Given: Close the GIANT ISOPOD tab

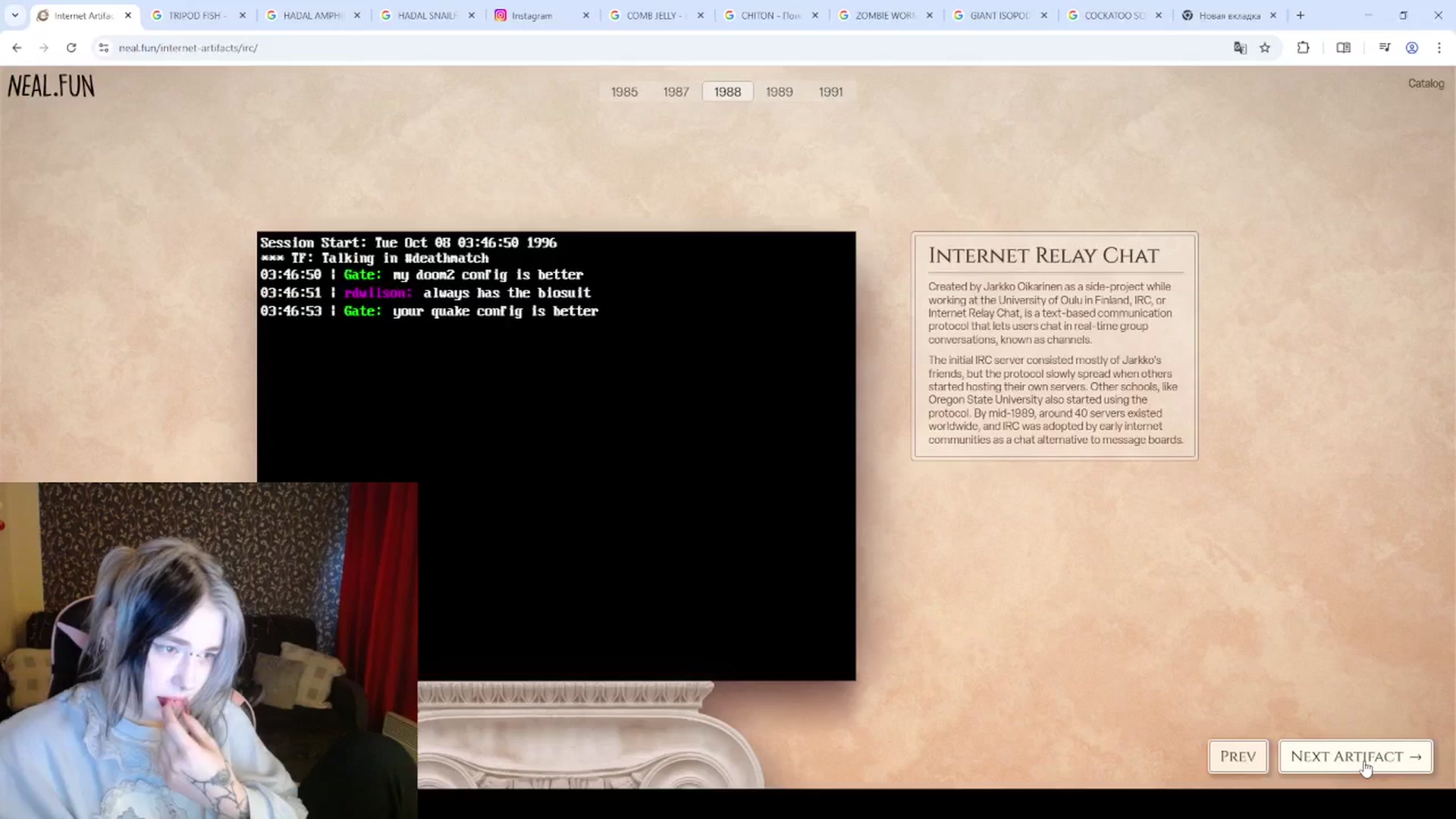Looking at the screenshot, I should pyautogui.click(x=1044, y=15).
